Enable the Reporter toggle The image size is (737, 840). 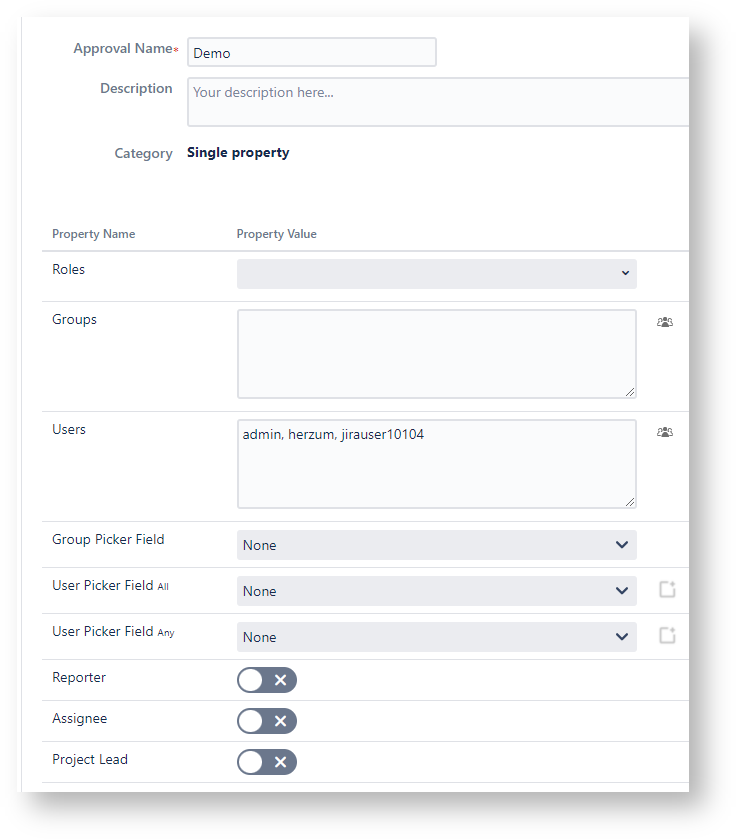pos(267,680)
